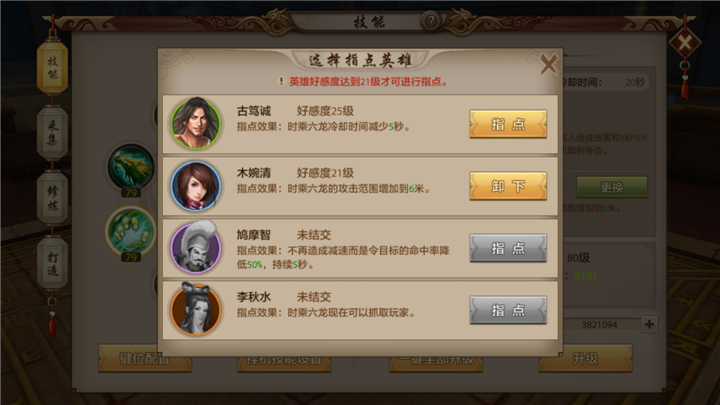Select the dragon skill icon level 79
Viewport: 720px width, 405px height.
[x=131, y=167]
